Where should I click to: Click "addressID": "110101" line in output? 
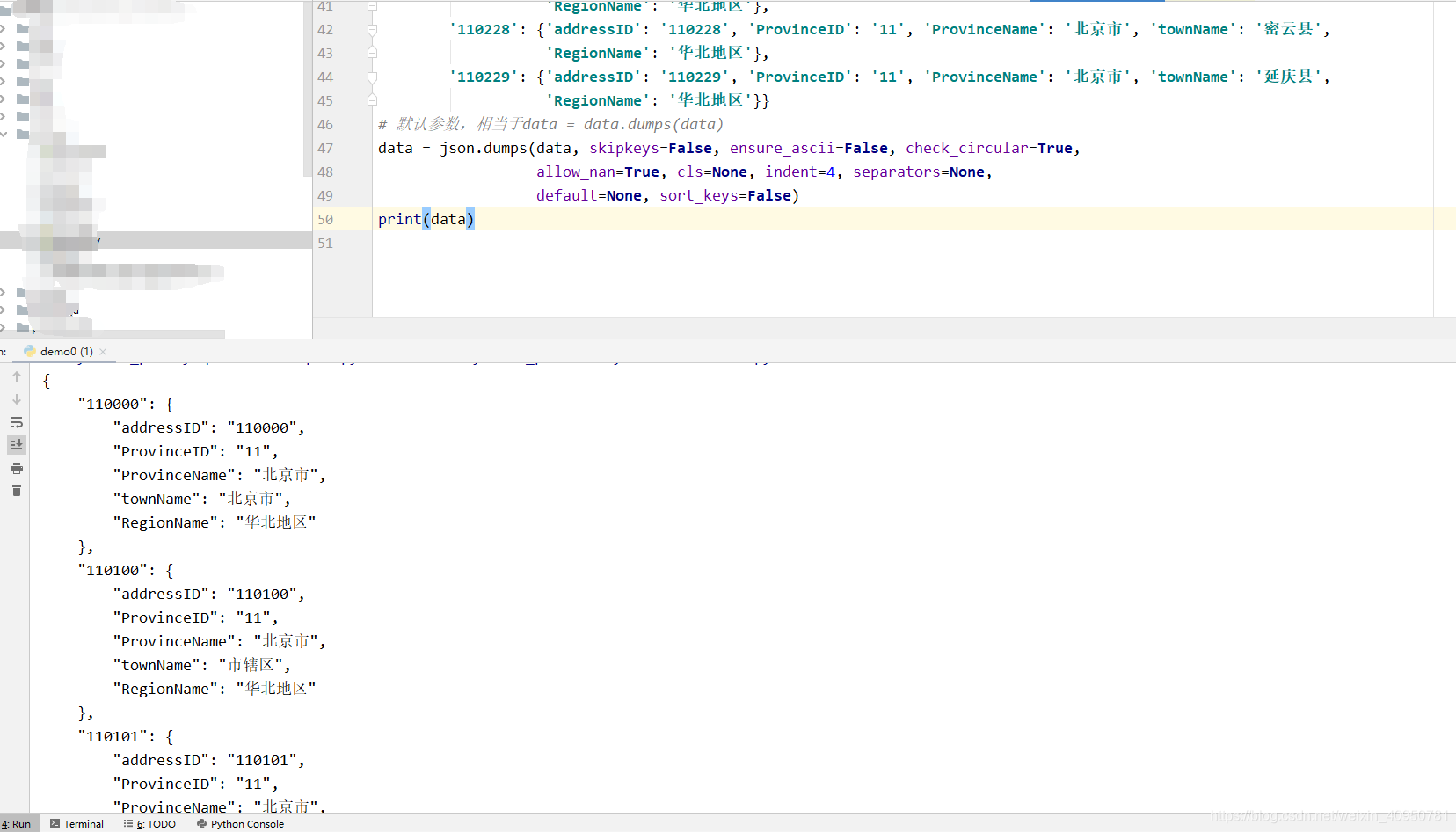(209, 760)
